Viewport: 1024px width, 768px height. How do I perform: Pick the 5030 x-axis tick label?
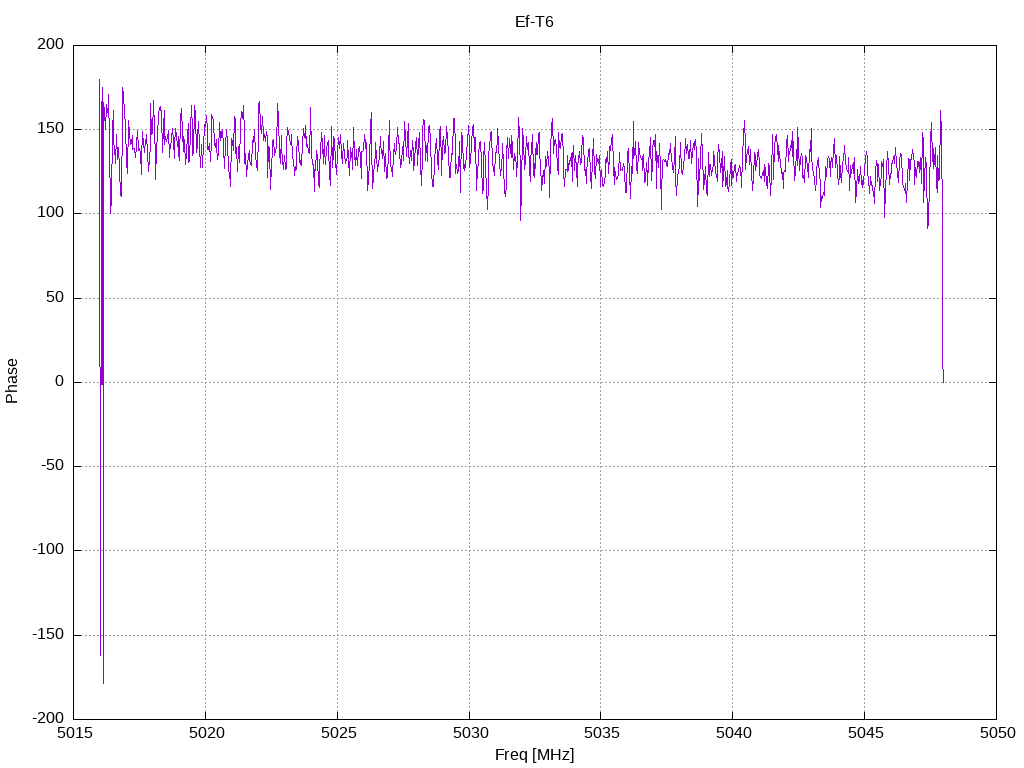469,734
